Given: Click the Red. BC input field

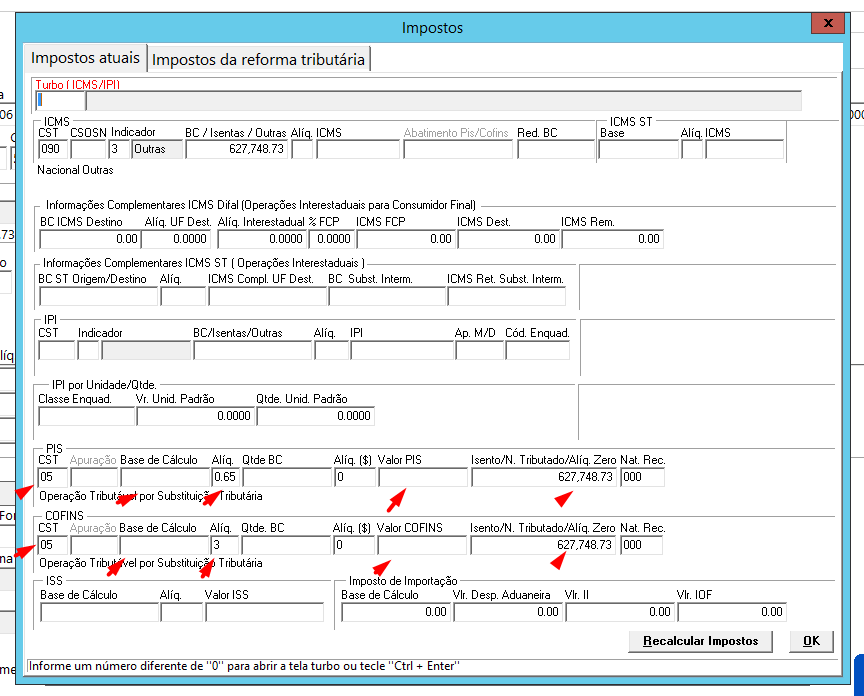Looking at the screenshot, I should pyautogui.click(x=555, y=149).
